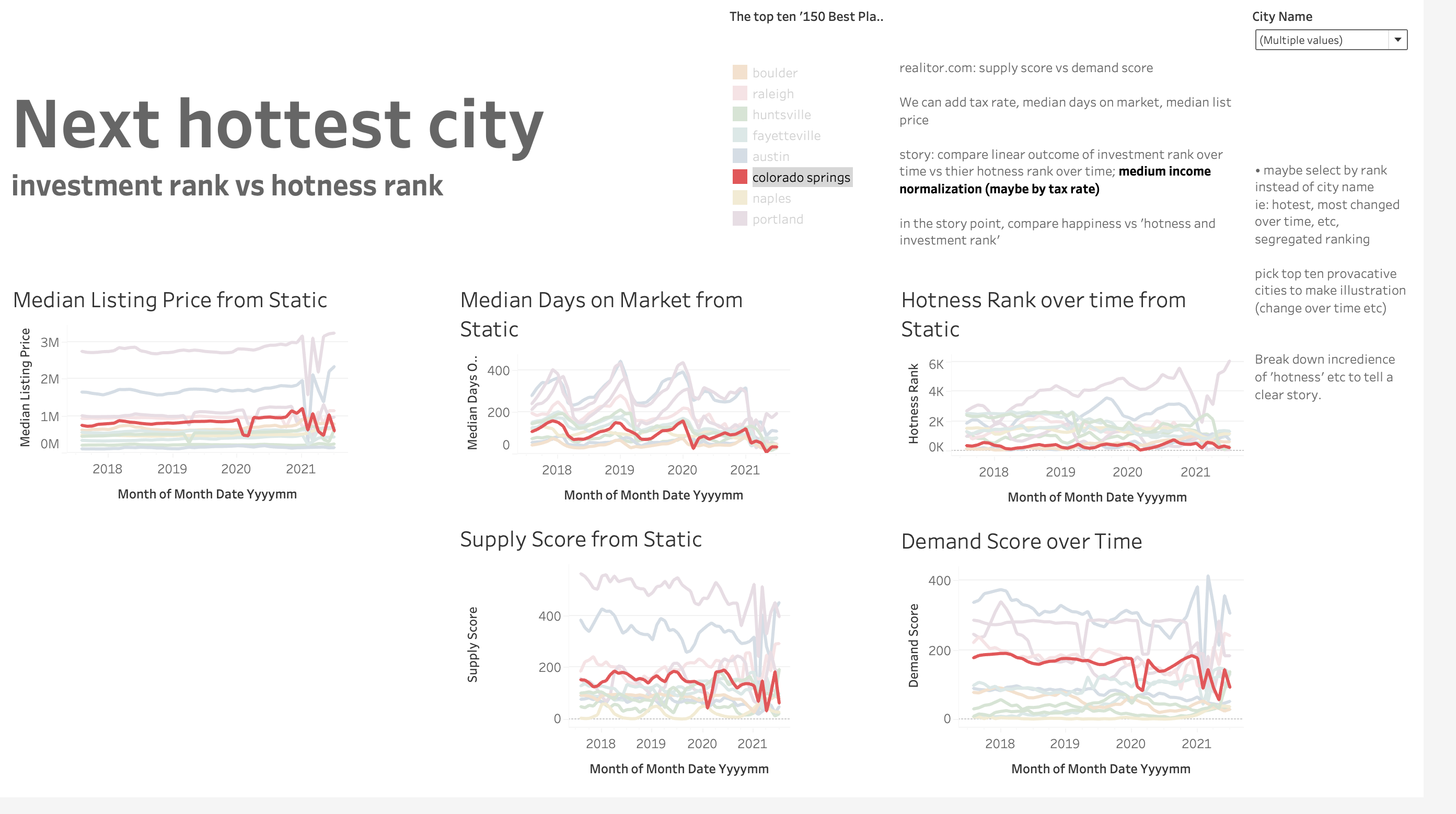Click the 3M tick on Median Listing Price axis

49,342
